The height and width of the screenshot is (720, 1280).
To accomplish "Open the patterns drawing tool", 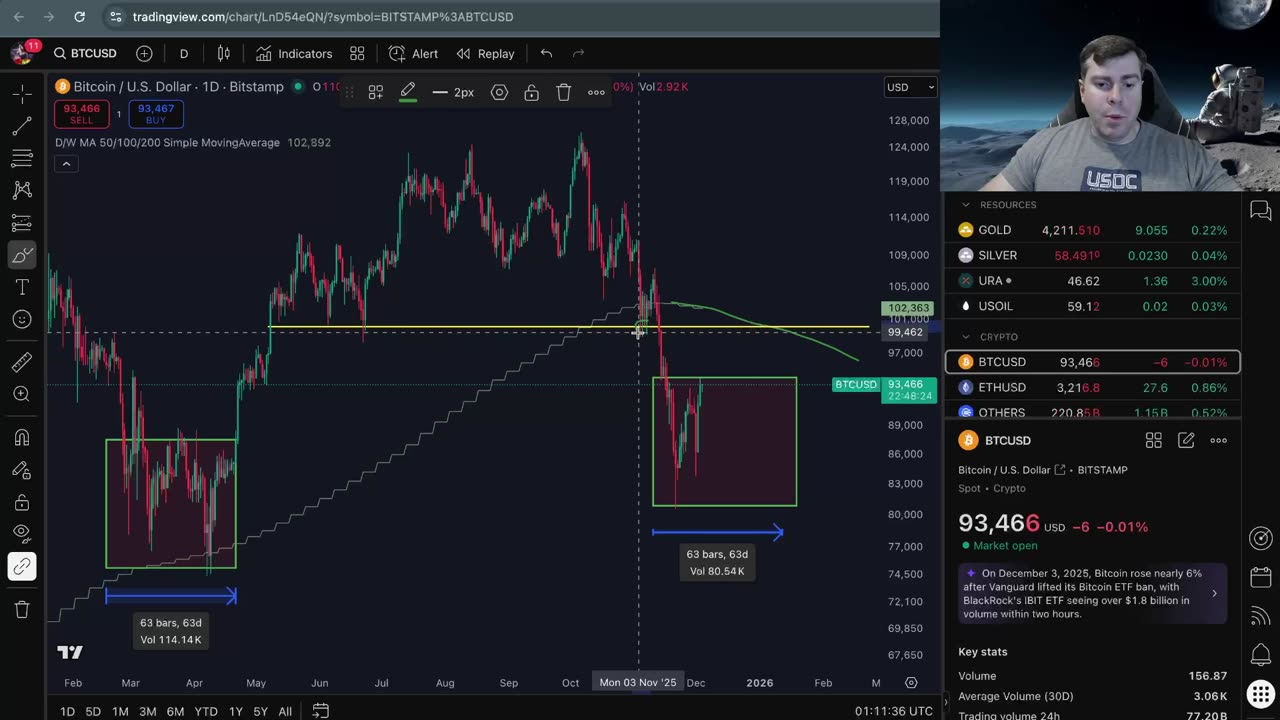I will click(21, 190).
